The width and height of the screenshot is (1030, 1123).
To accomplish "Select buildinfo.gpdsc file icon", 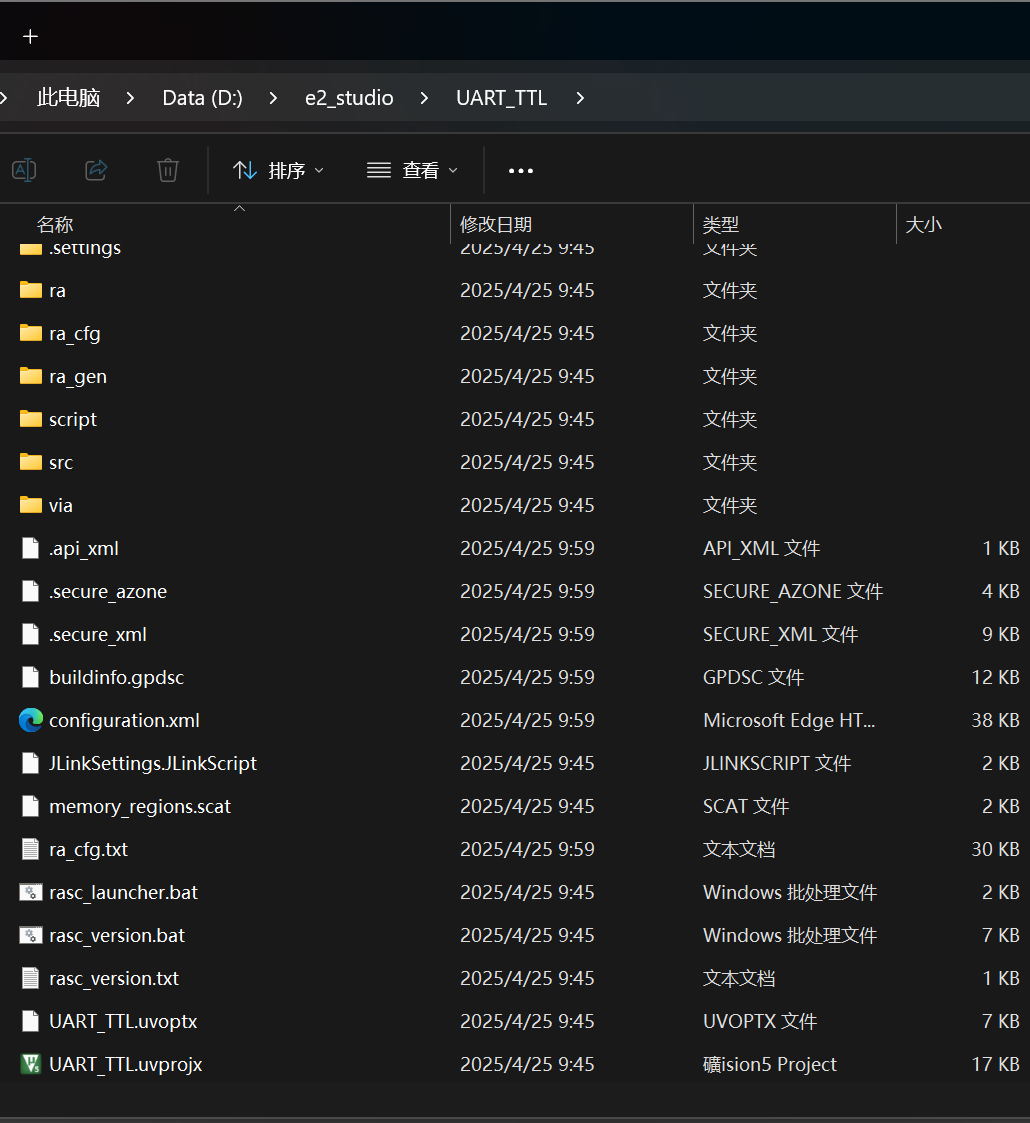I will 31,677.
